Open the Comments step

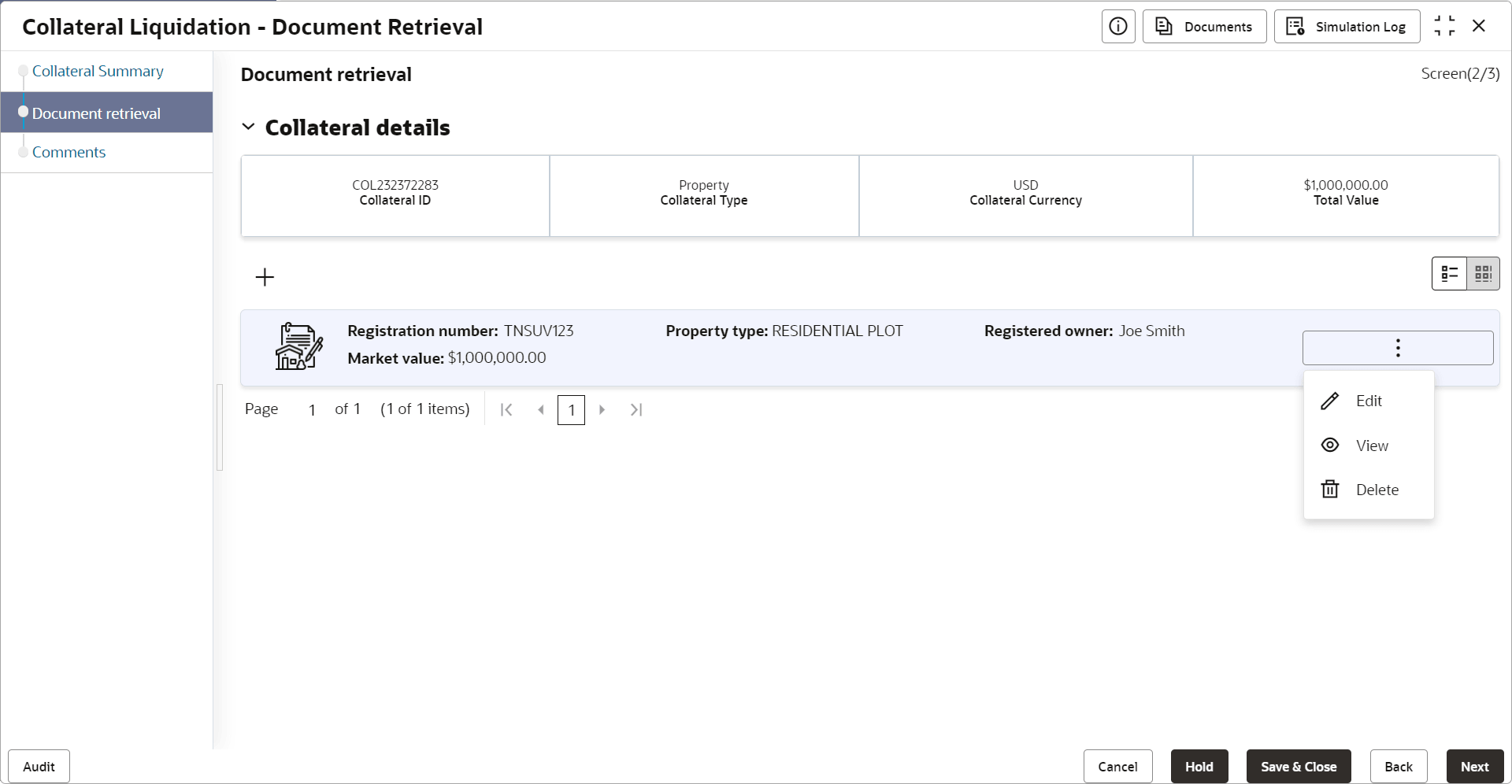(69, 153)
